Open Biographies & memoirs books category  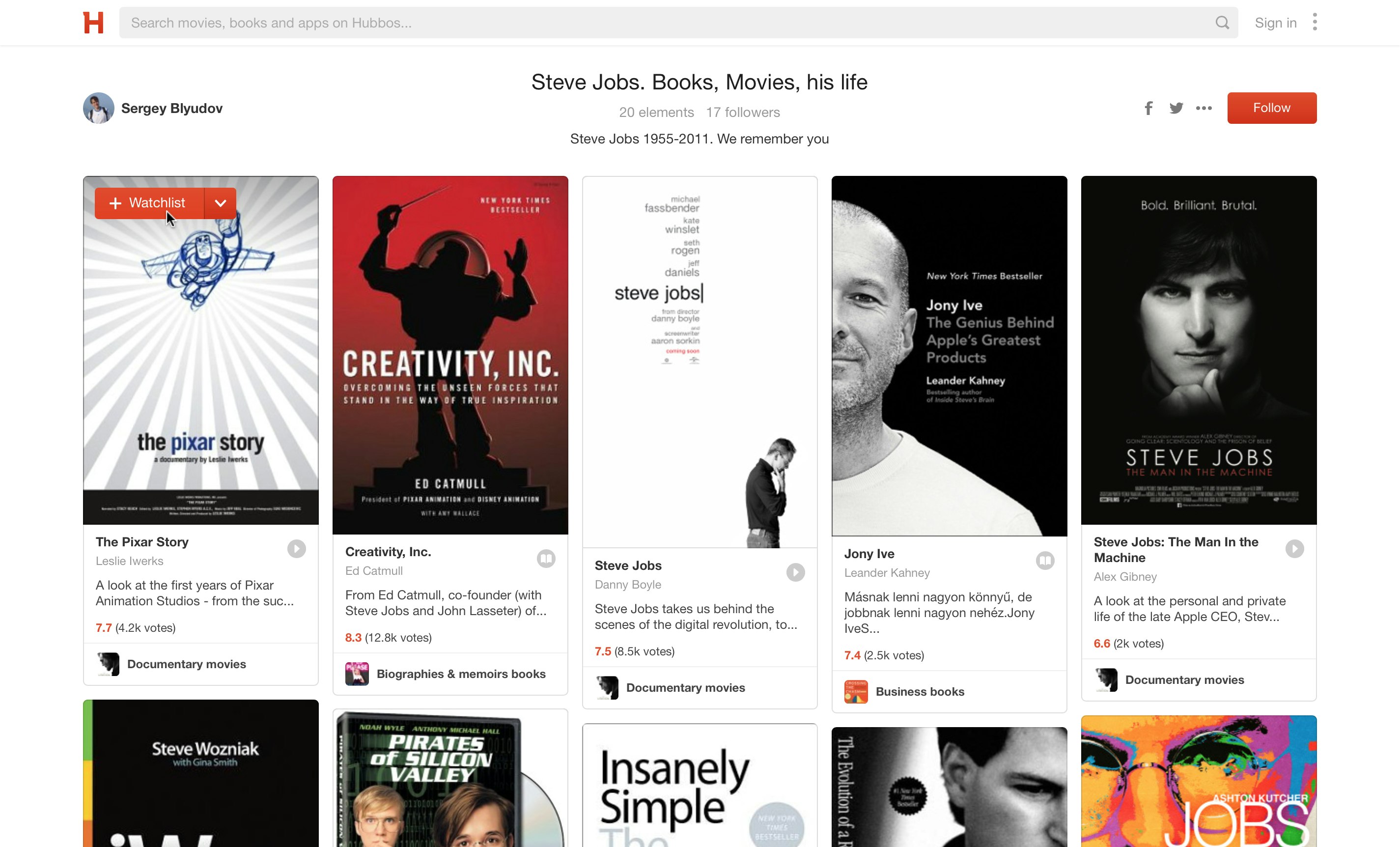click(460, 674)
